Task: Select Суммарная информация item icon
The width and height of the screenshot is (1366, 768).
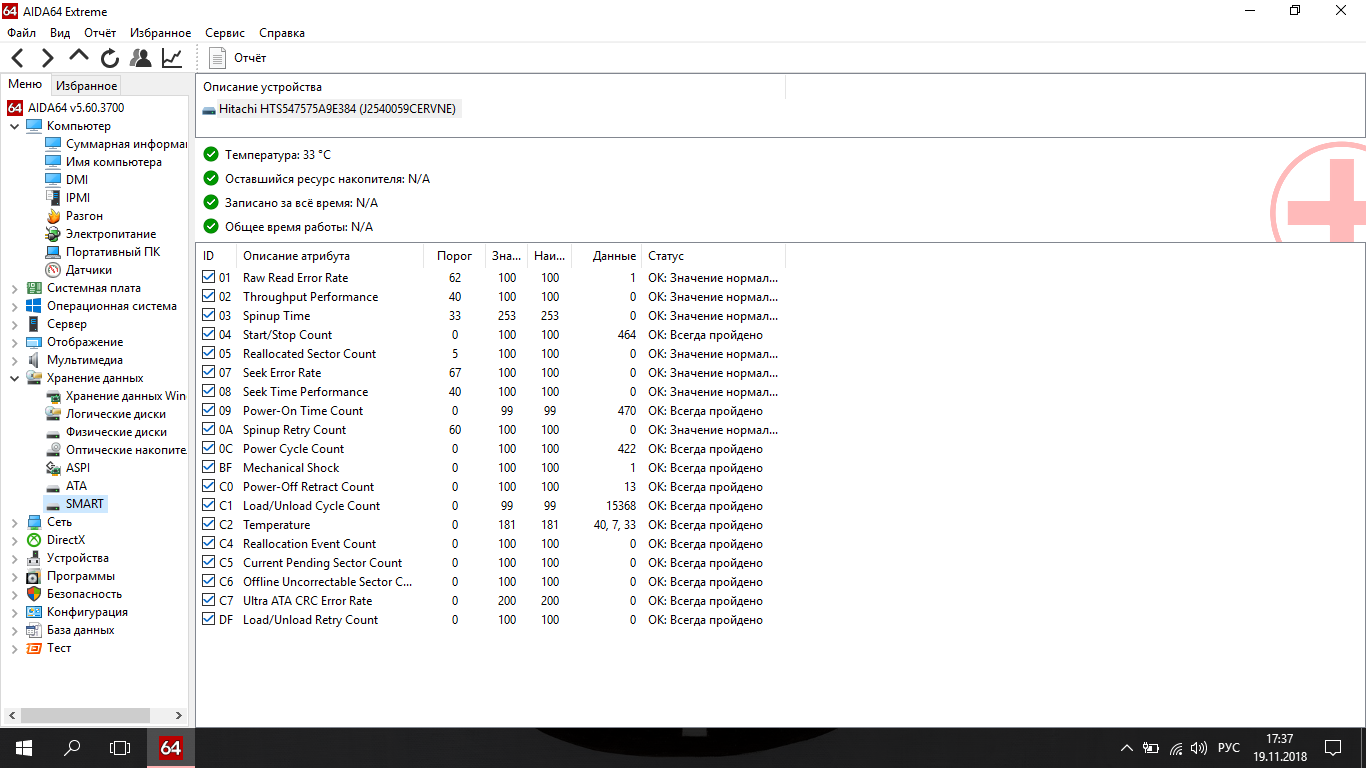Action: (x=53, y=144)
